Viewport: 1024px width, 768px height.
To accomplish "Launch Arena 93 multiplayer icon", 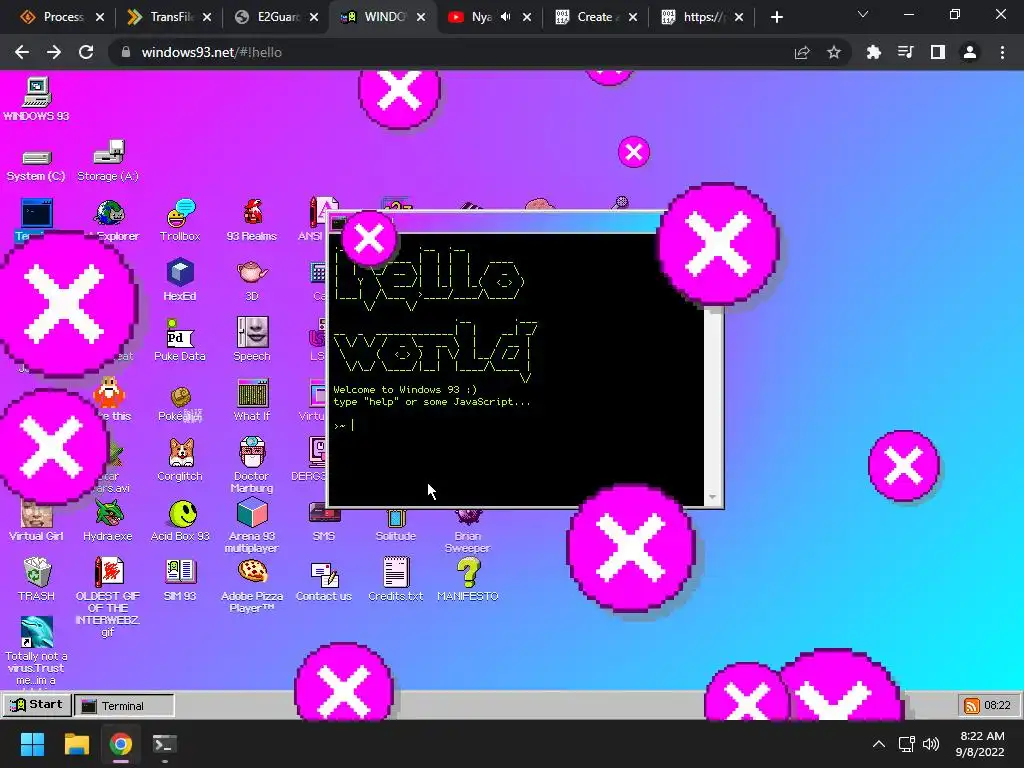I will coord(252,526).
